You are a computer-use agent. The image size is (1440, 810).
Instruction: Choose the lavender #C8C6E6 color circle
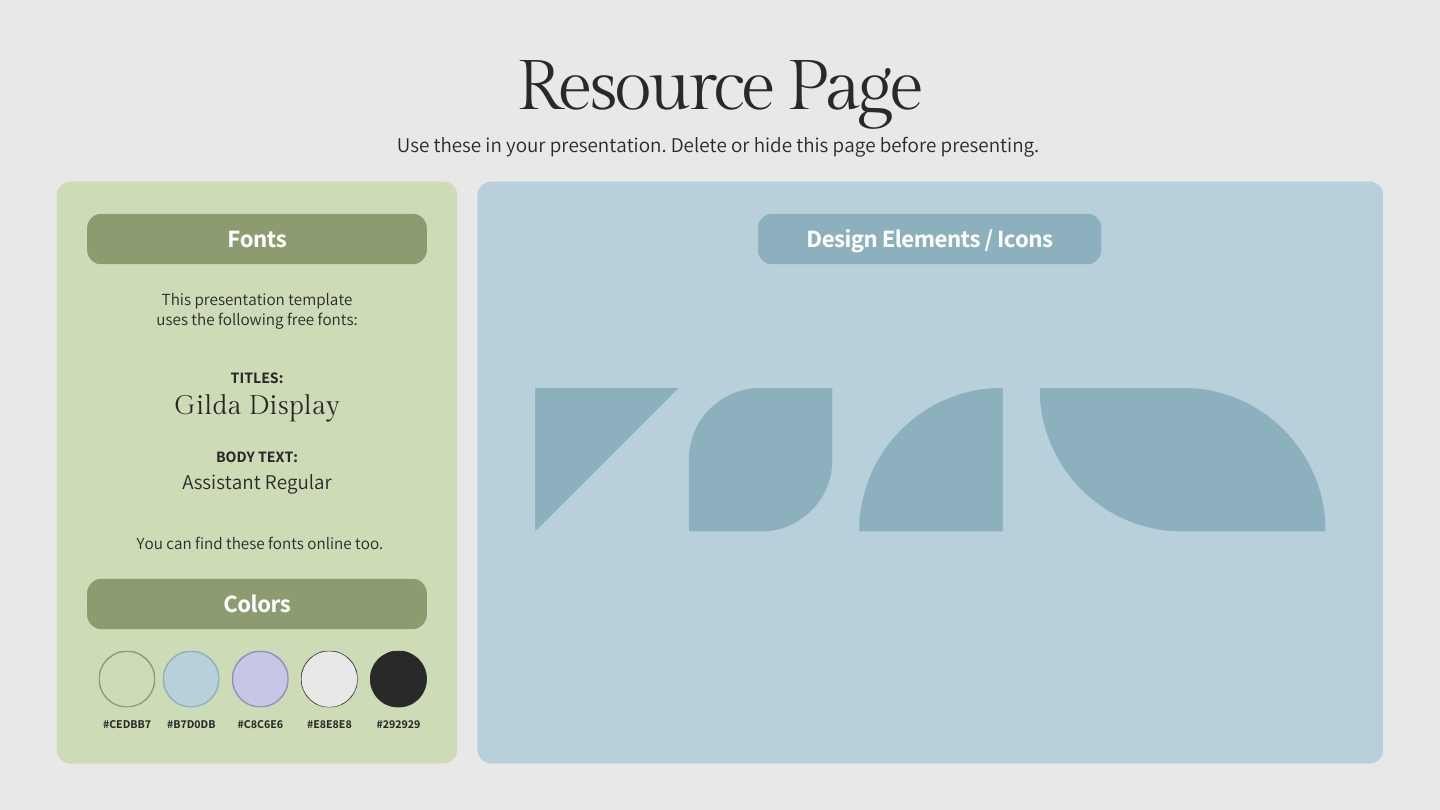pos(260,679)
